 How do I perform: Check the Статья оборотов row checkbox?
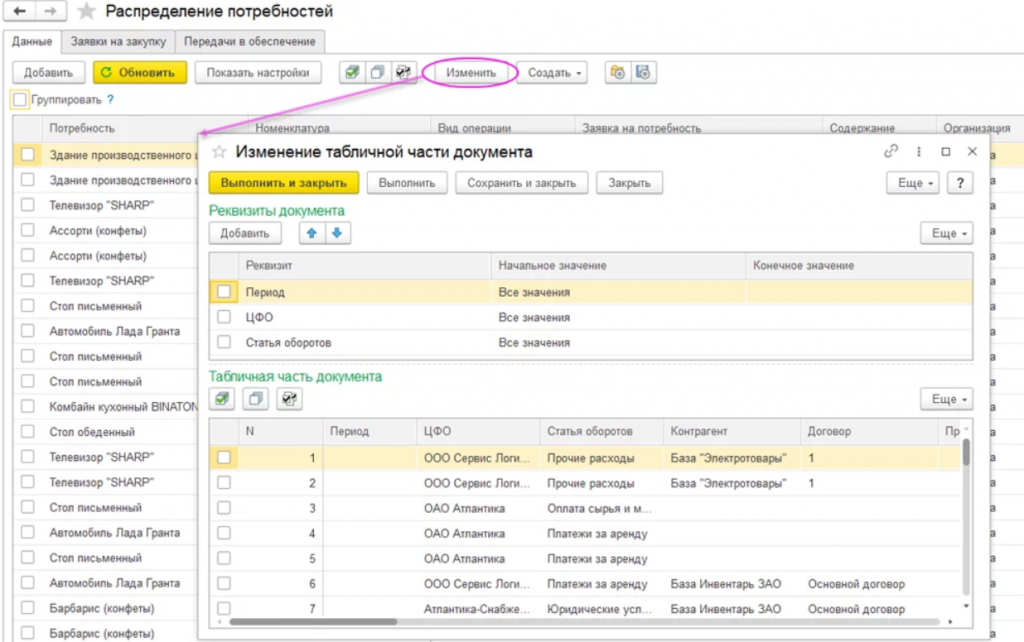pos(224,342)
